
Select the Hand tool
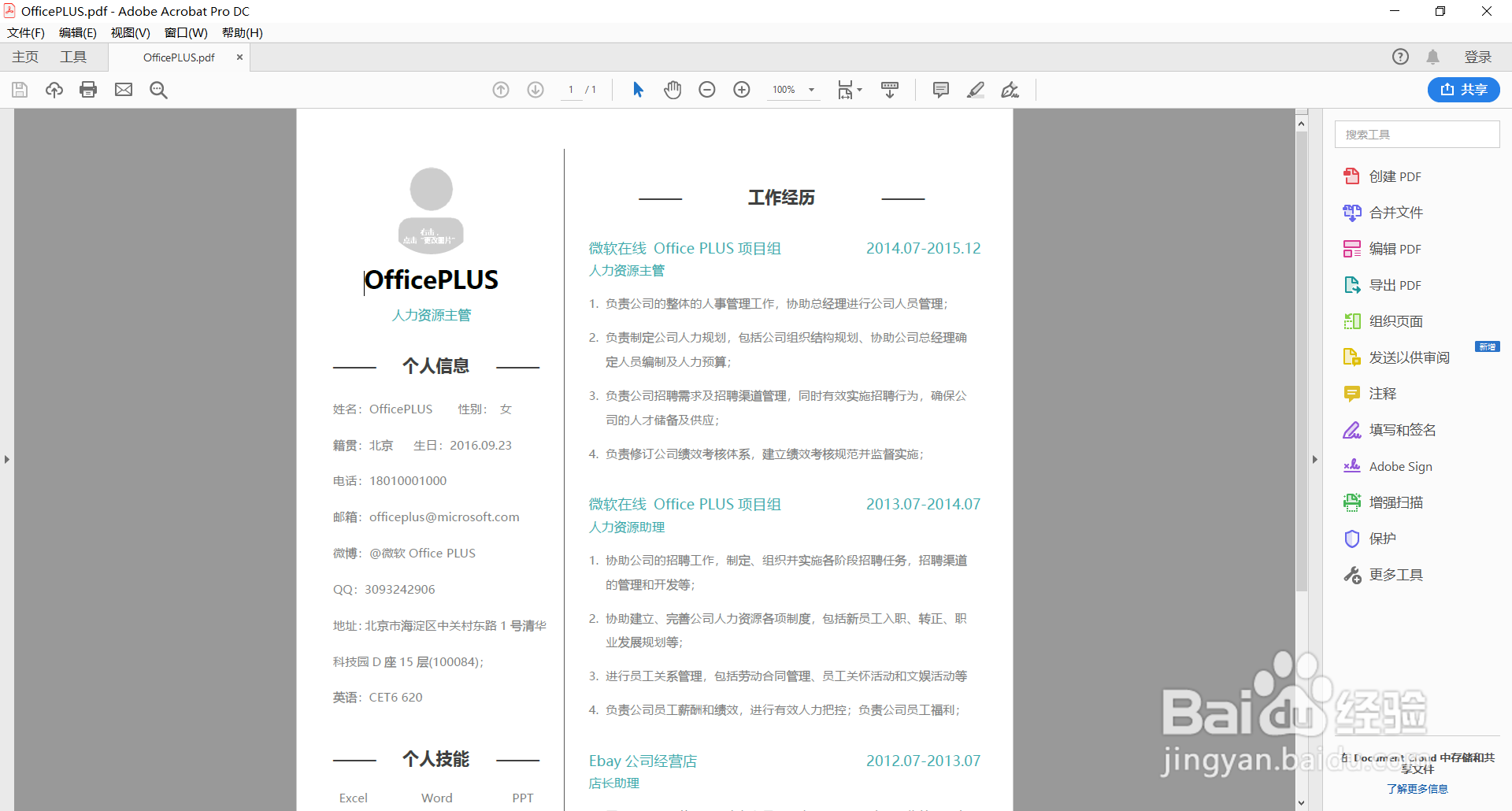click(x=673, y=89)
